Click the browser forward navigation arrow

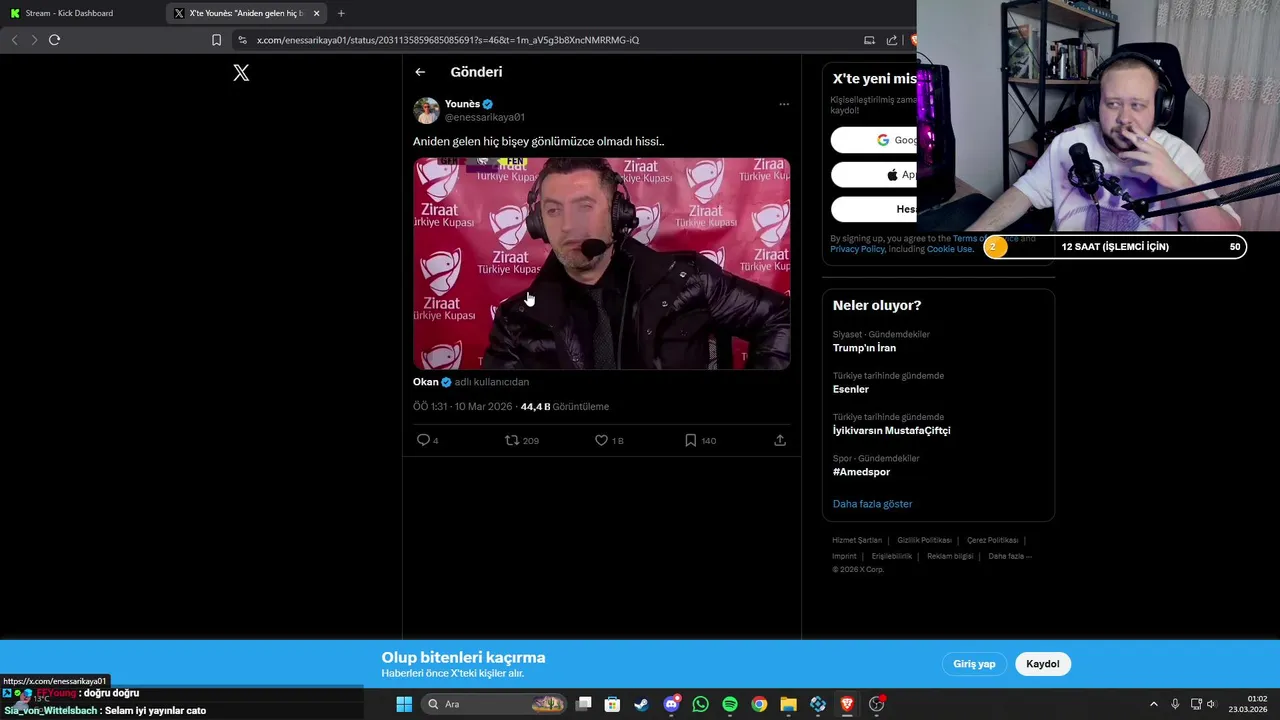click(x=34, y=40)
